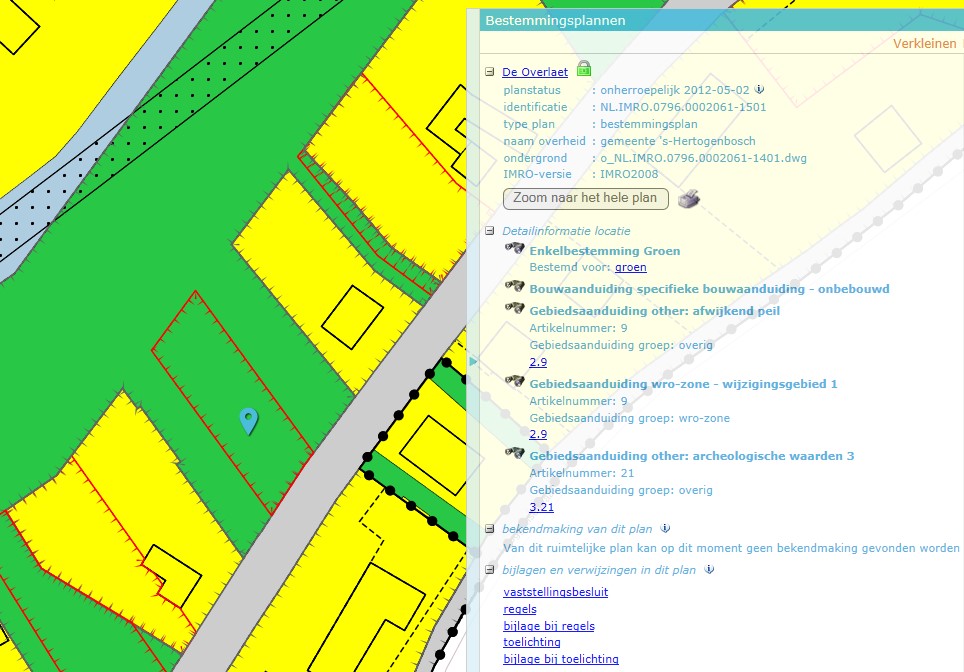Viewport: 964px width, 672px height.
Task: Click the Bouwaanduiding specifieke bouwaanduiding - onbebouwd heading
Action: 709,289
